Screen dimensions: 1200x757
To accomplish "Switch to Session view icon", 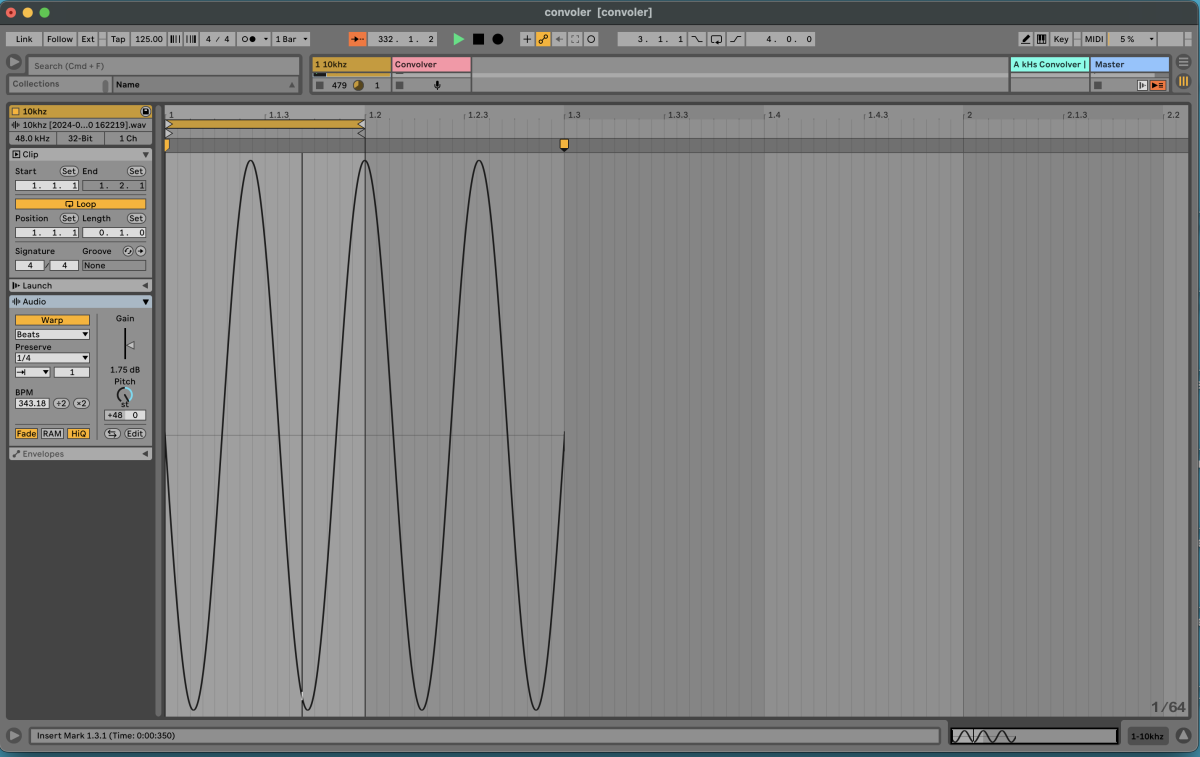I will click(1184, 82).
